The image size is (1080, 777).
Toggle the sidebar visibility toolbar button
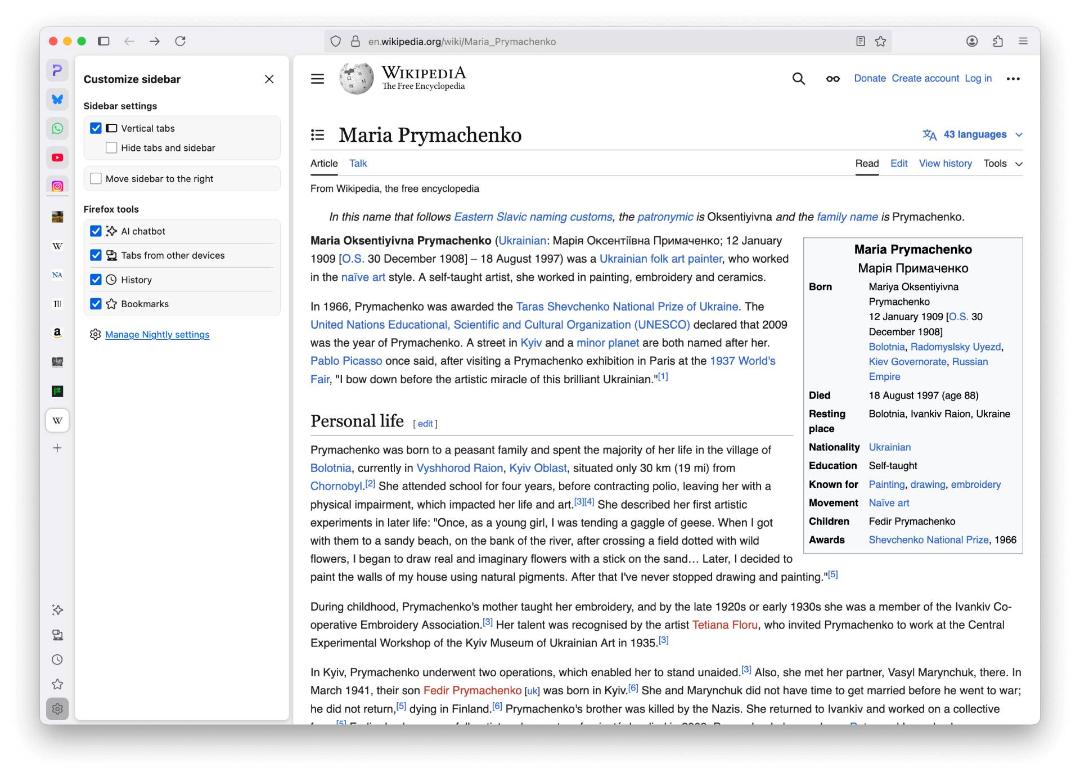click(x=103, y=41)
